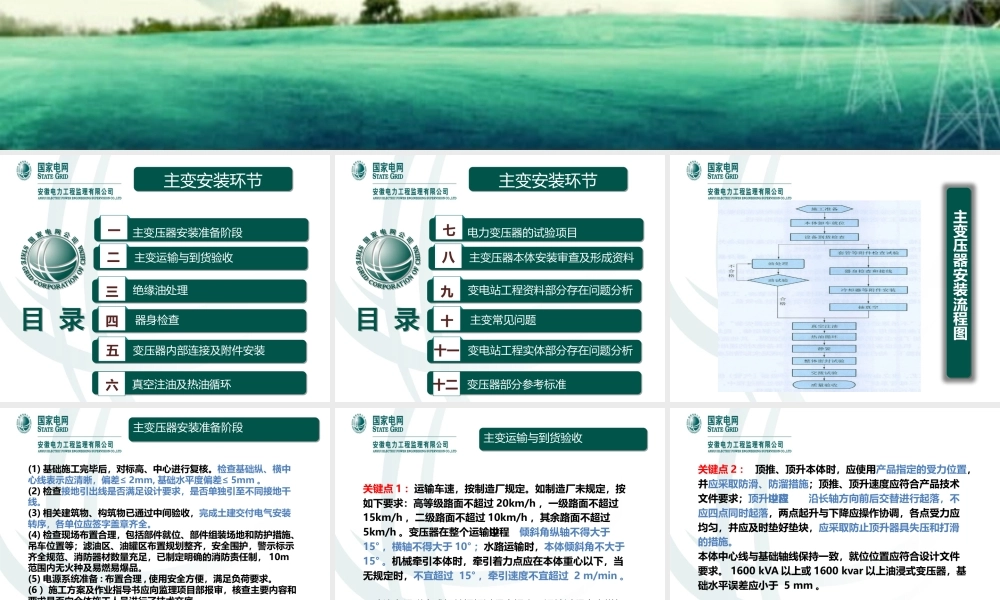Select the 油试验 decision diamond in the flowchart

coord(777,280)
